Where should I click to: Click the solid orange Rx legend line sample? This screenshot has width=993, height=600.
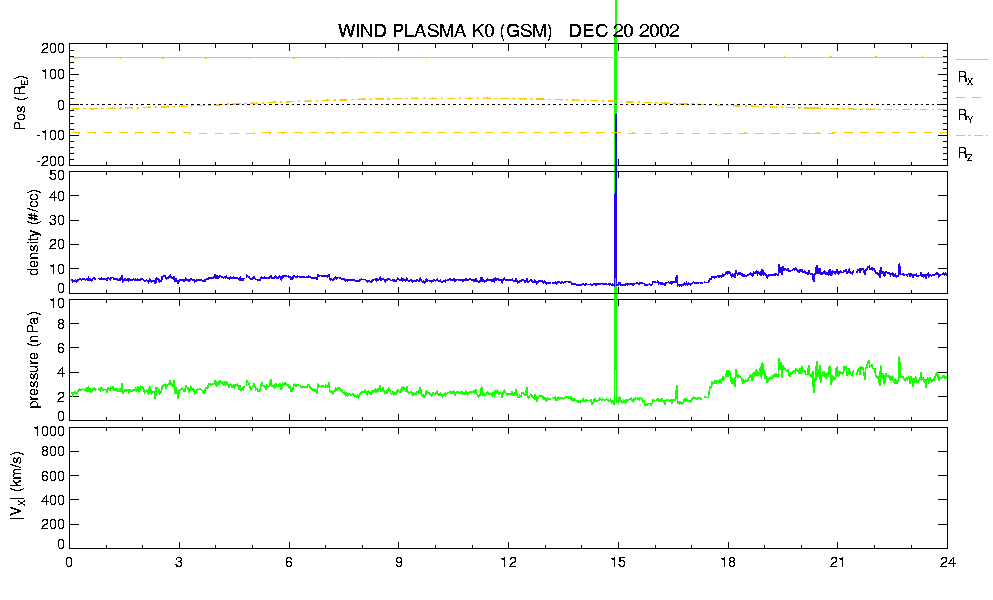[971, 60]
